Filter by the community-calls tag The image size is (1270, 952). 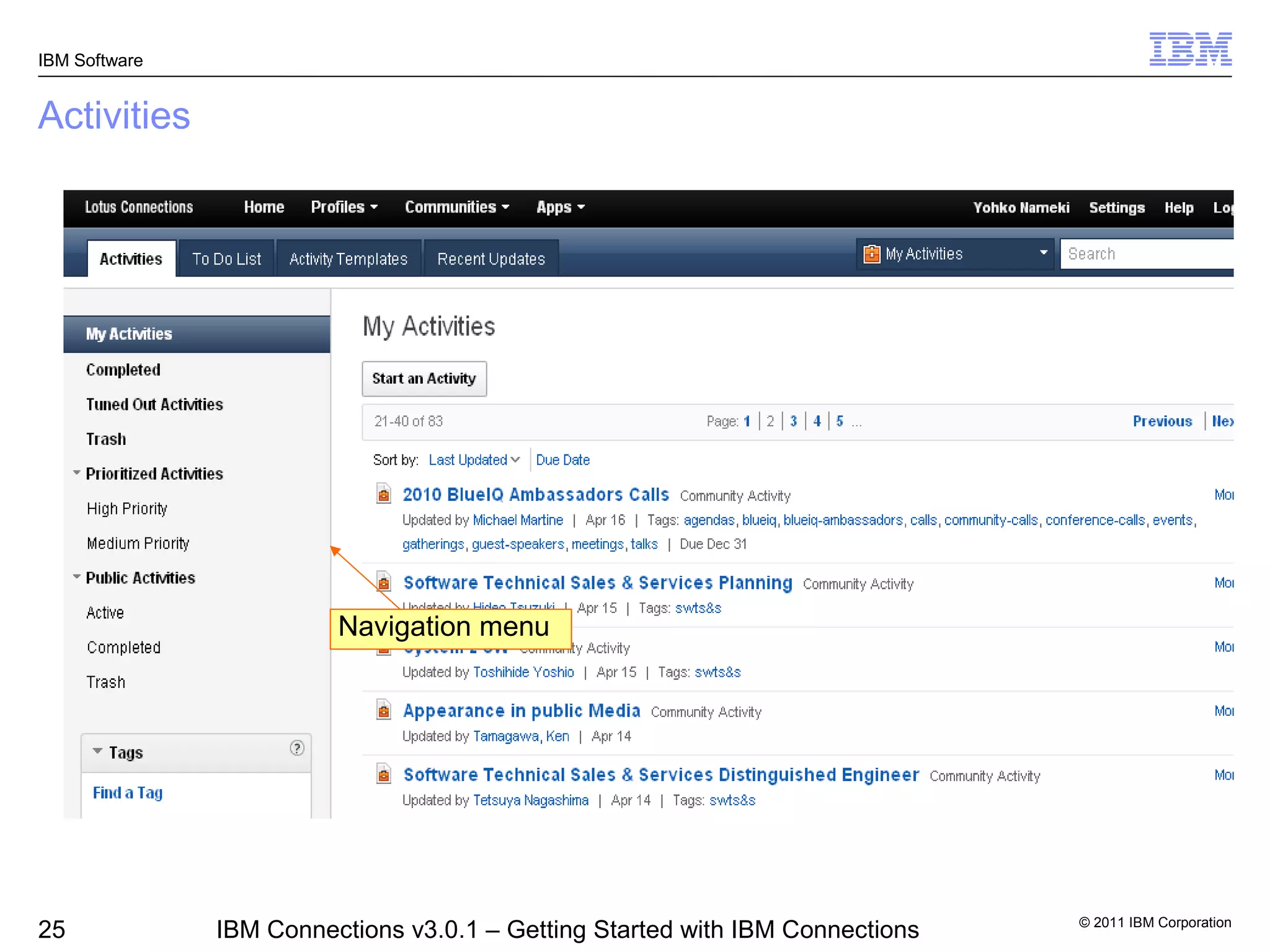[991, 521]
